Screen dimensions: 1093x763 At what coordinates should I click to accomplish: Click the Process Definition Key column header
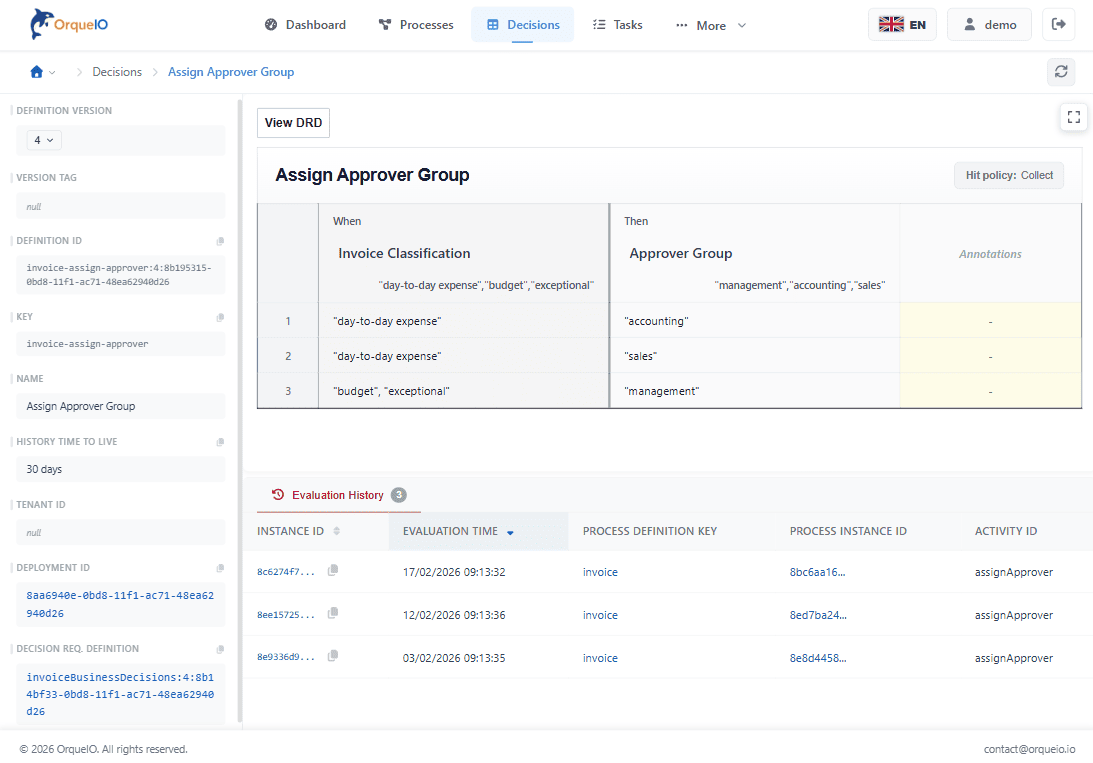650,531
